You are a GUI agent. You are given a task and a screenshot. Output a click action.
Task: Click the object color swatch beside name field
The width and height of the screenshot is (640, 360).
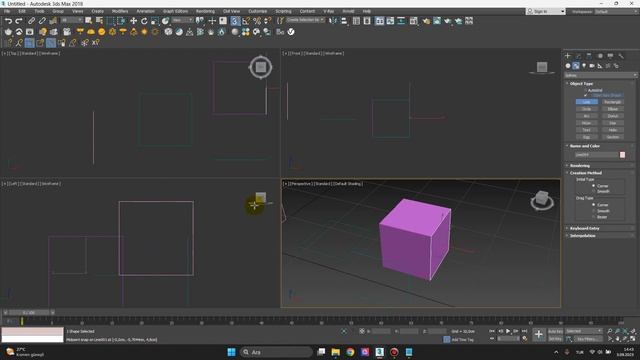click(622, 155)
